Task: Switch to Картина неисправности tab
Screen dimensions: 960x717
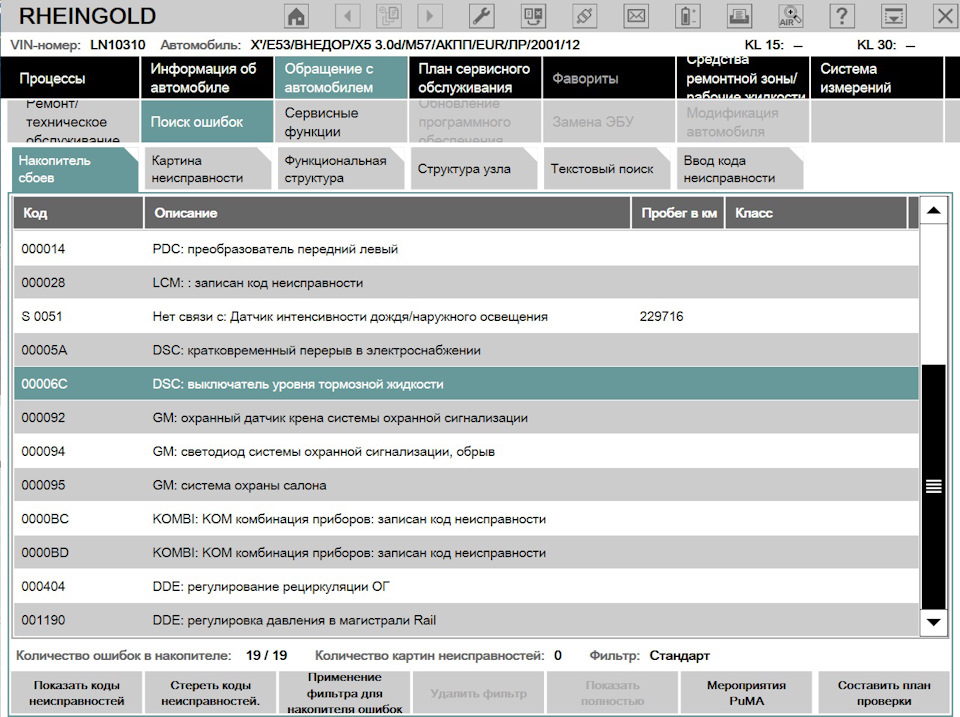Action: [x=208, y=169]
